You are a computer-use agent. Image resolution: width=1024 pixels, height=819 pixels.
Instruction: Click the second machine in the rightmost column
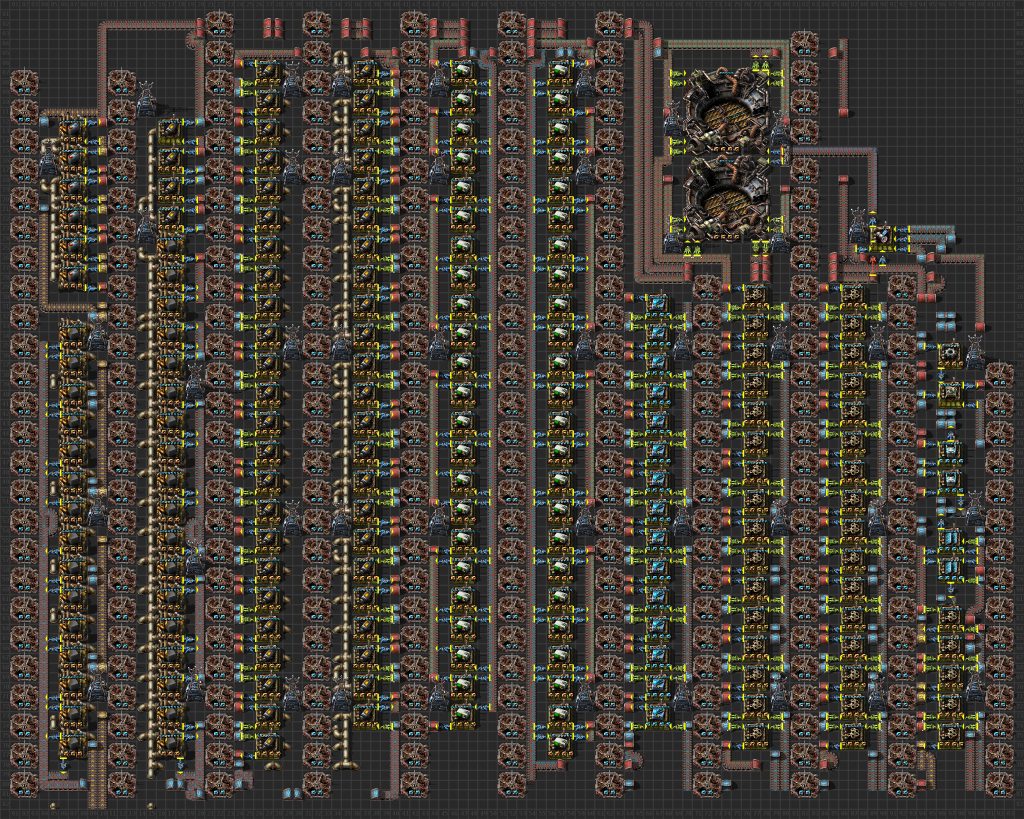click(950, 393)
